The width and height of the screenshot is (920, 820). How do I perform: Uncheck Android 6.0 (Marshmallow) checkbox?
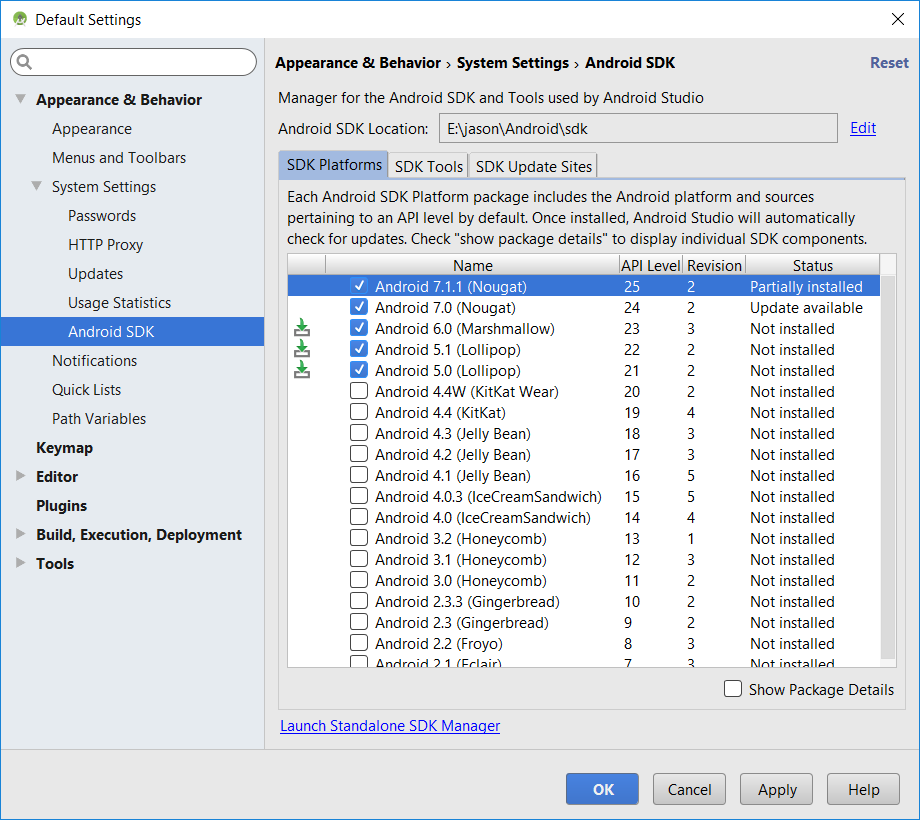358,328
